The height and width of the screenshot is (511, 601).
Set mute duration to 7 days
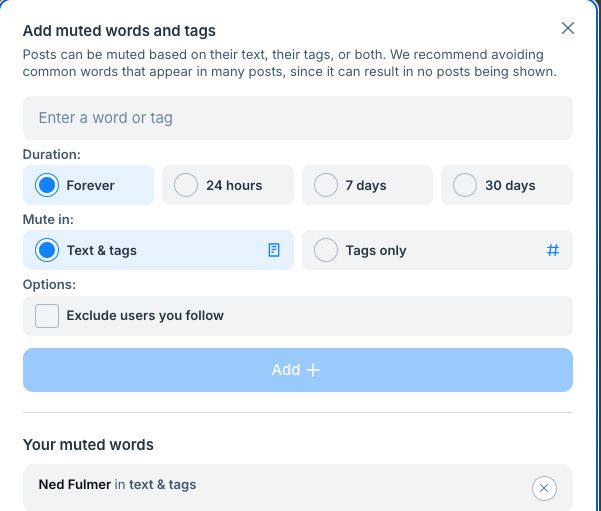pos(326,185)
